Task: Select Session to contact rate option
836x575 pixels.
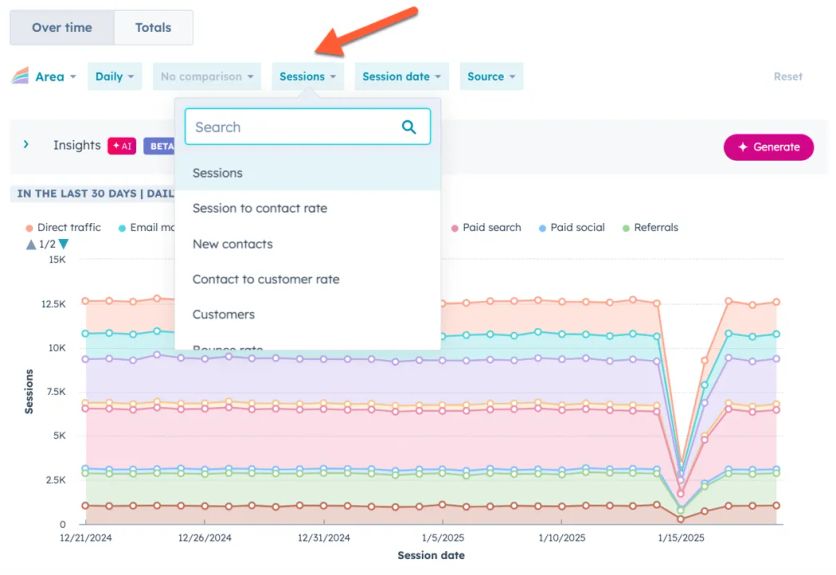Action: pos(308,208)
